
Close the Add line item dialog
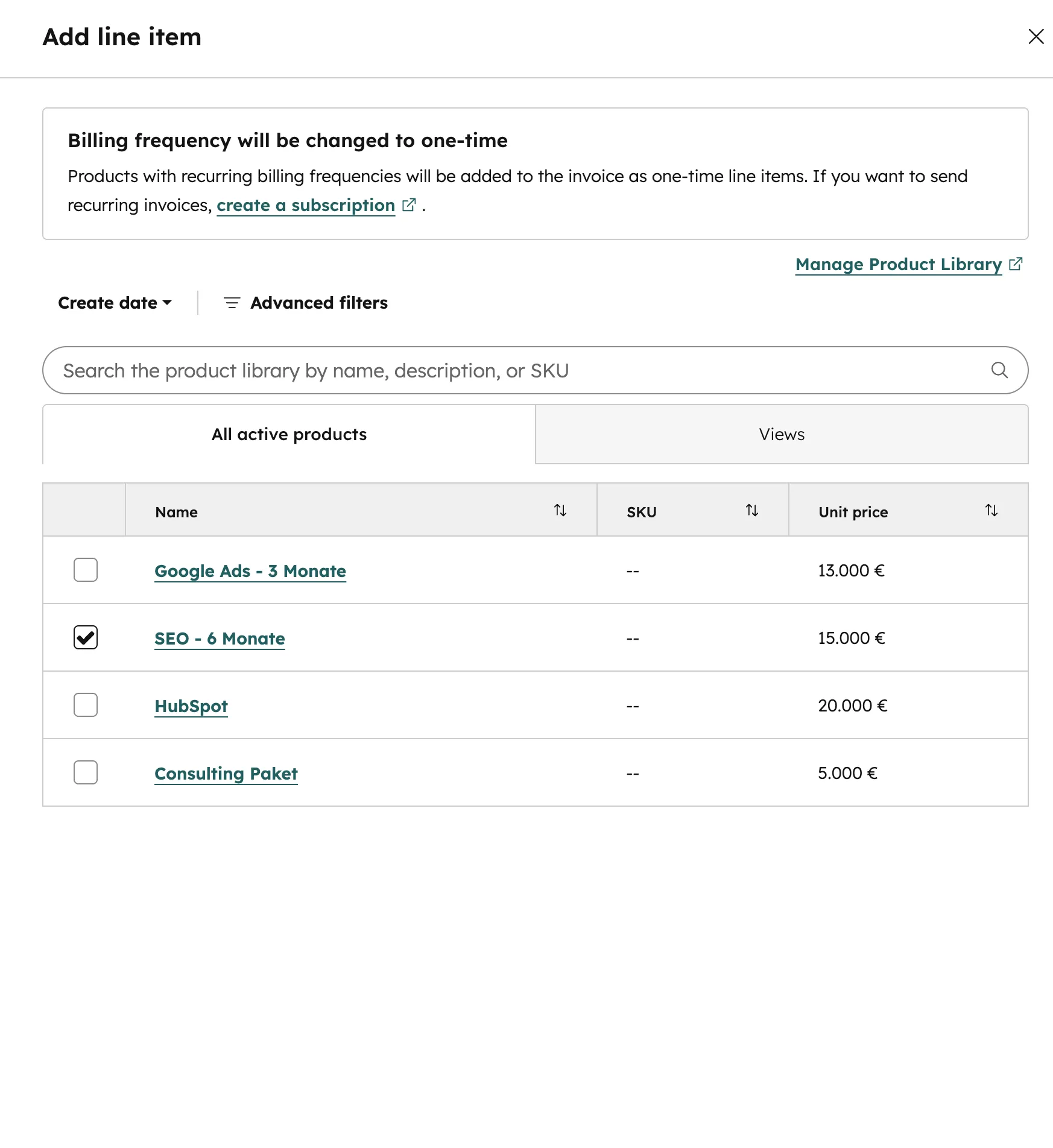click(x=1036, y=37)
